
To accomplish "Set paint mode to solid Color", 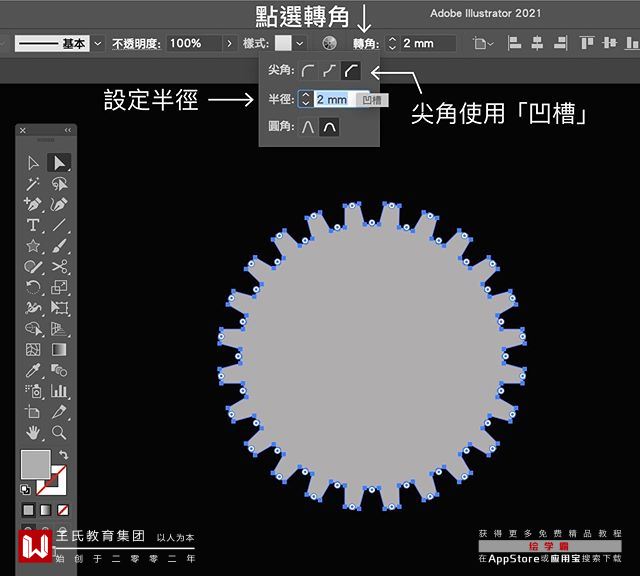I will [x=28, y=510].
